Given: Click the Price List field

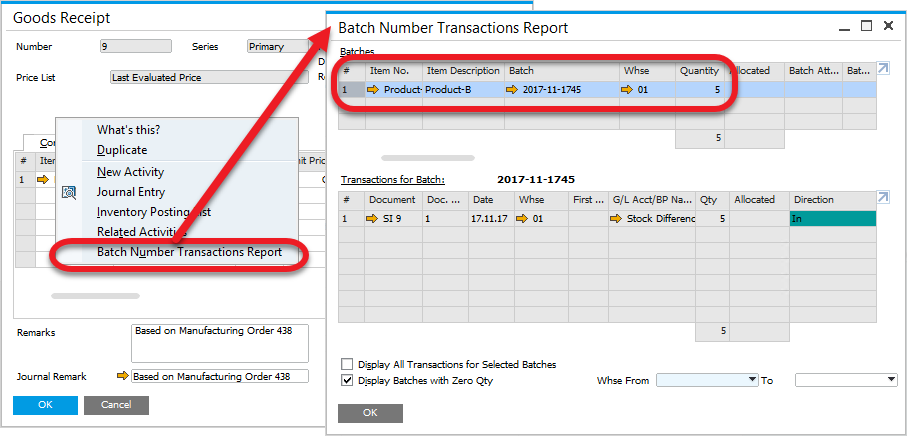Looking at the screenshot, I should (209, 77).
